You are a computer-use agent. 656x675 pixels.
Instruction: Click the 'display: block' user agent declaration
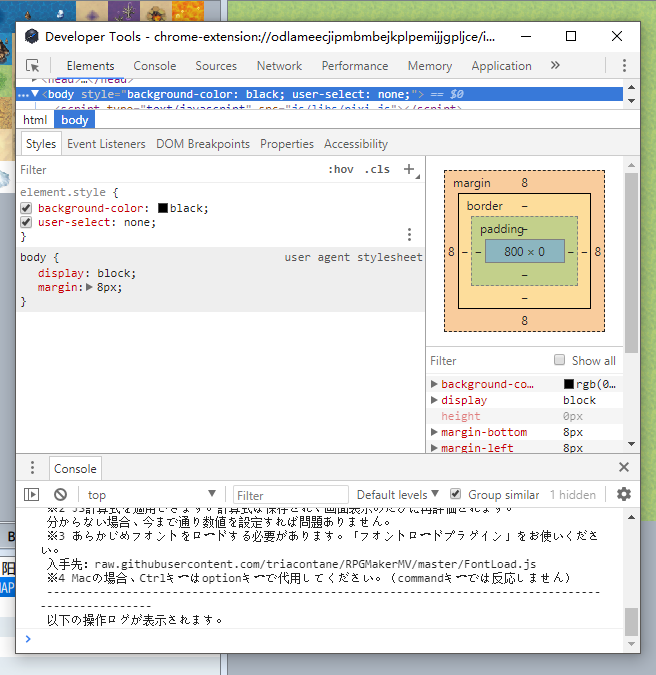(x=87, y=273)
